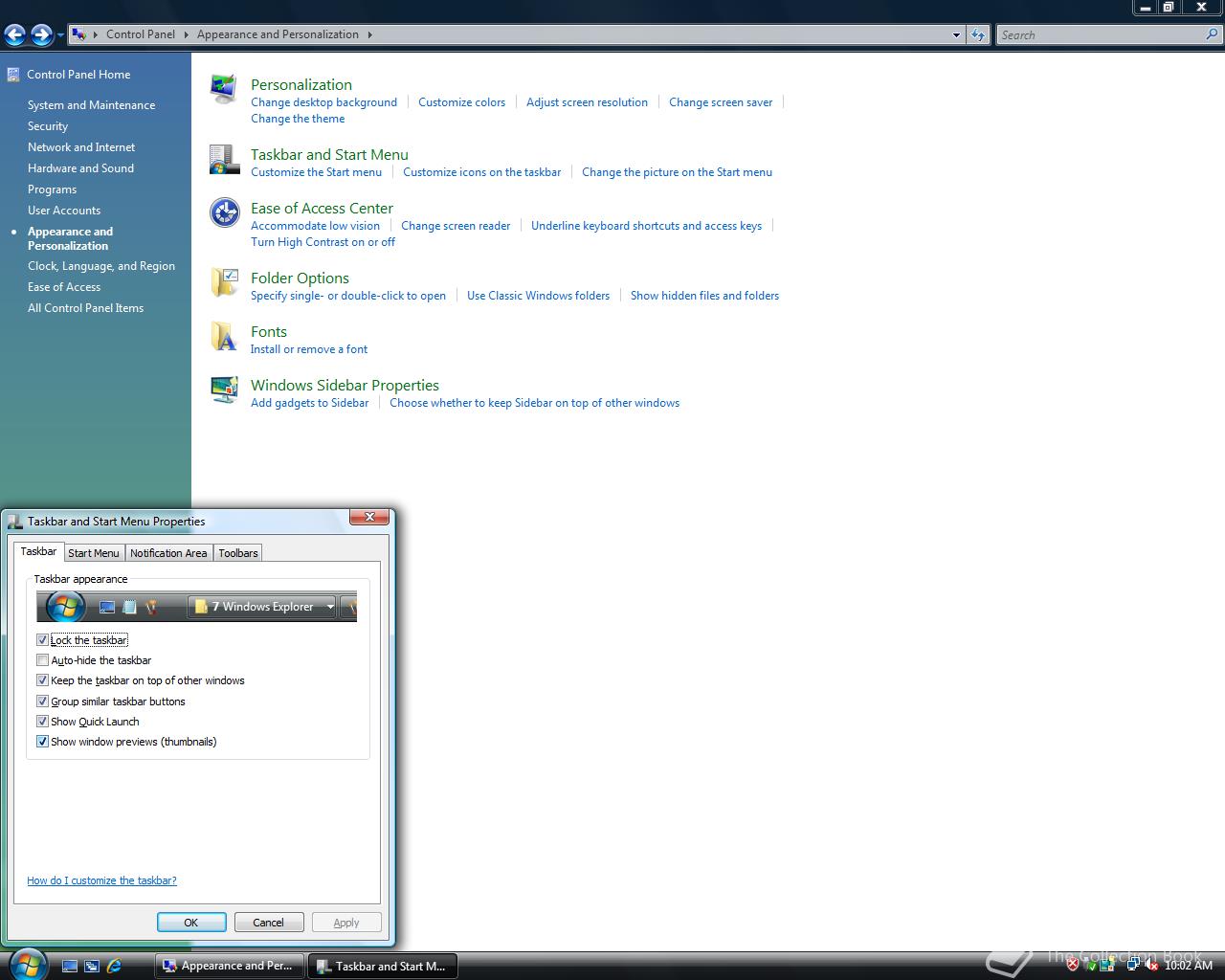Enable Auto-hide the taskbar
The height and width of the screenshot is (980, 1225).
[42, 660]
